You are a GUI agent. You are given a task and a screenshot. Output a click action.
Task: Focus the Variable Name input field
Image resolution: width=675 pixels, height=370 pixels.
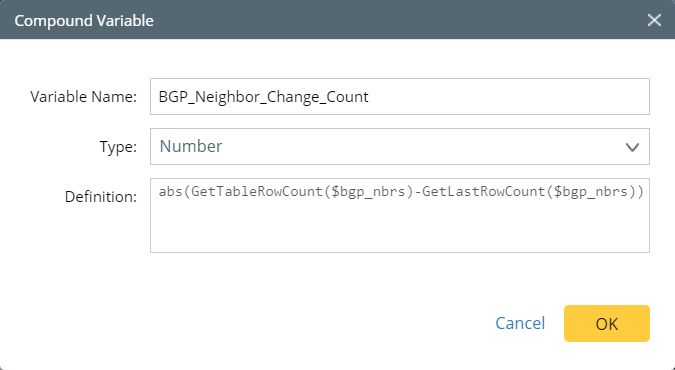point(399,96)
